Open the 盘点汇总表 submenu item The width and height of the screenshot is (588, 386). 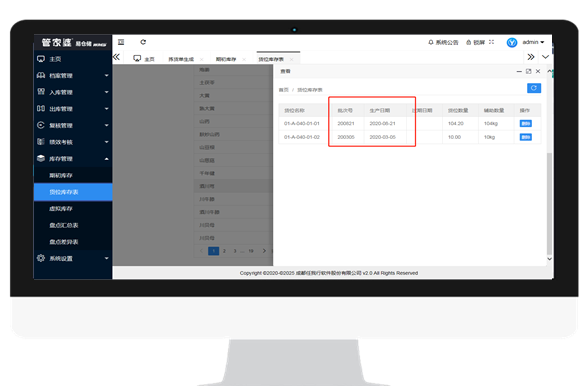click(x=73, y=225)
